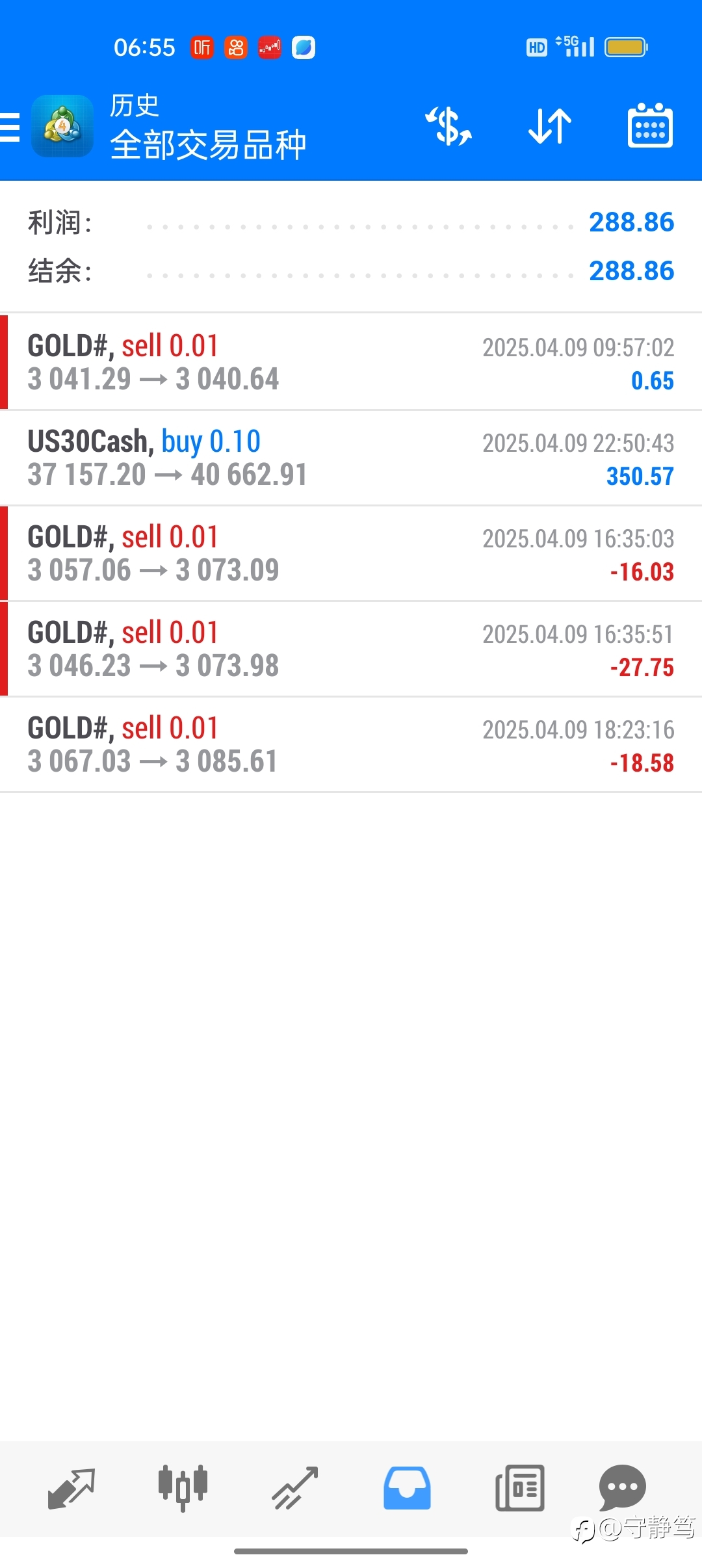Viewport: 702px width, 1568px height.
Task: Open the GOLD# trade with -18.58 loss
Action: click(351, 744)
